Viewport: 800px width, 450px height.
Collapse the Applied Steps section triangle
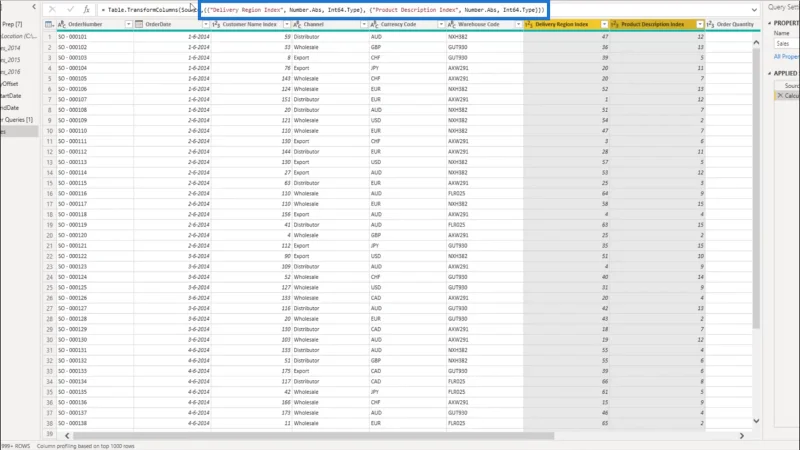pos(769,73)
